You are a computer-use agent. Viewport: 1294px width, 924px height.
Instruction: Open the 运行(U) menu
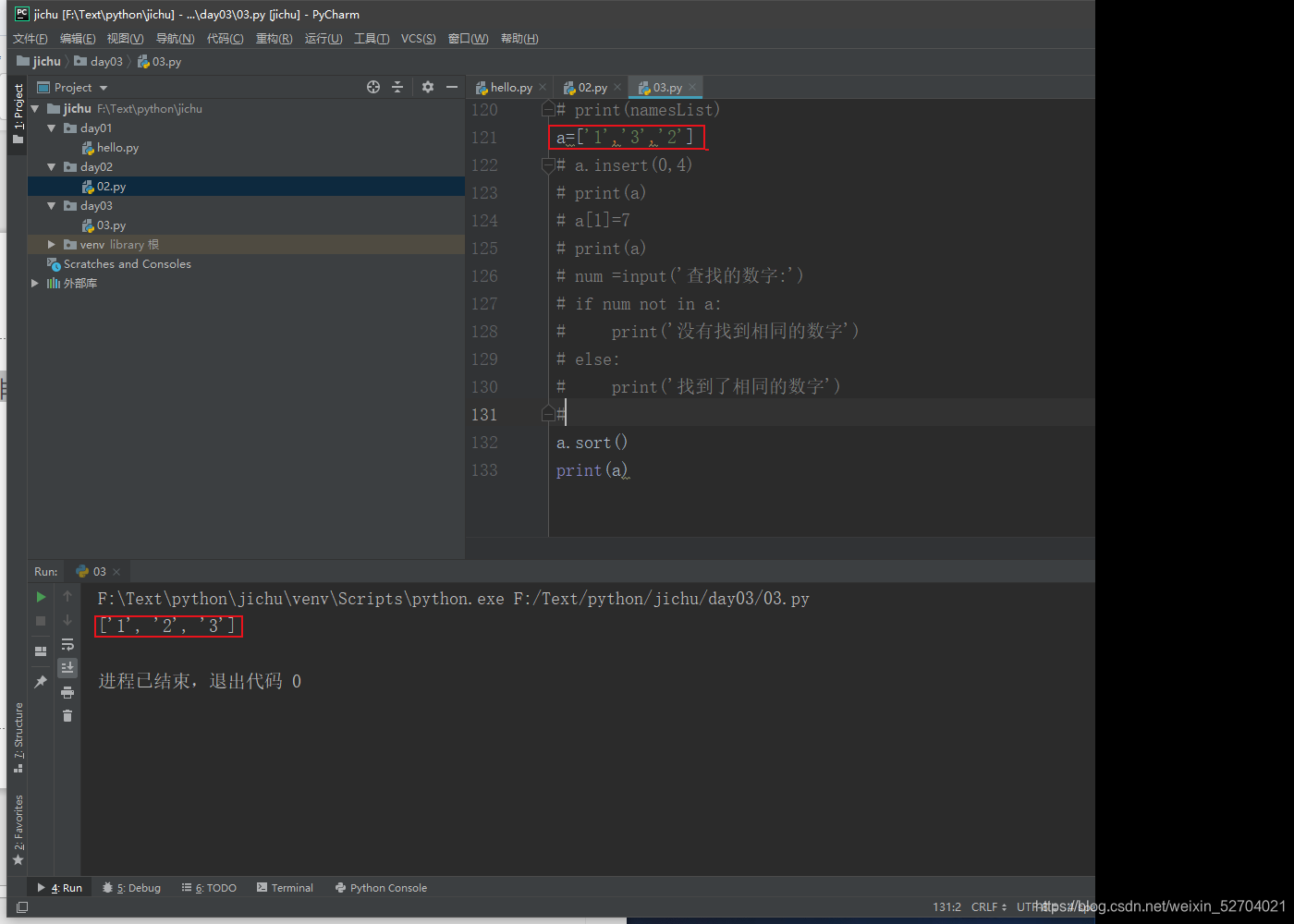pyautogui.click(x=323, y=39)
